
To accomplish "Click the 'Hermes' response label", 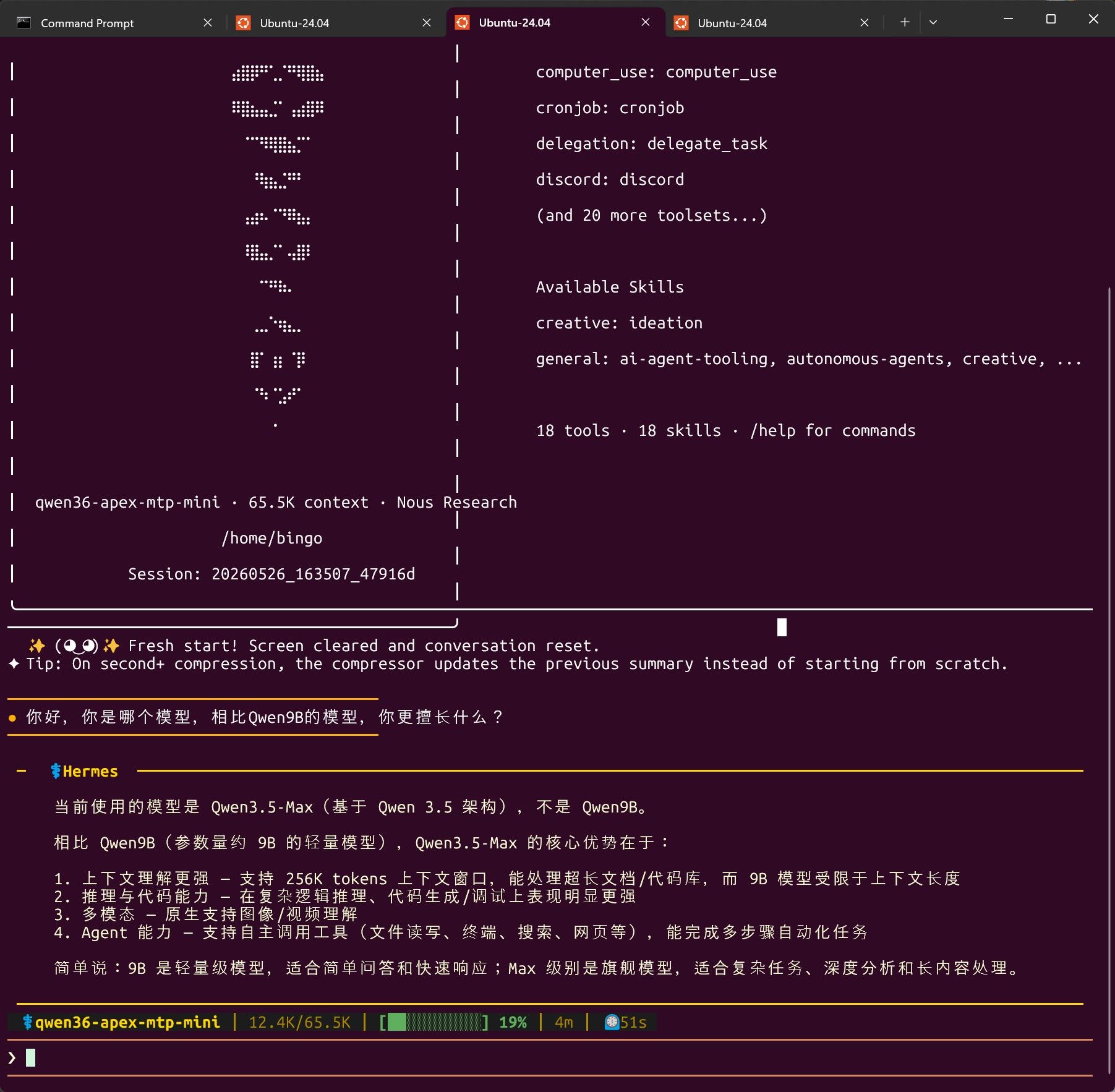I will 90,771.
